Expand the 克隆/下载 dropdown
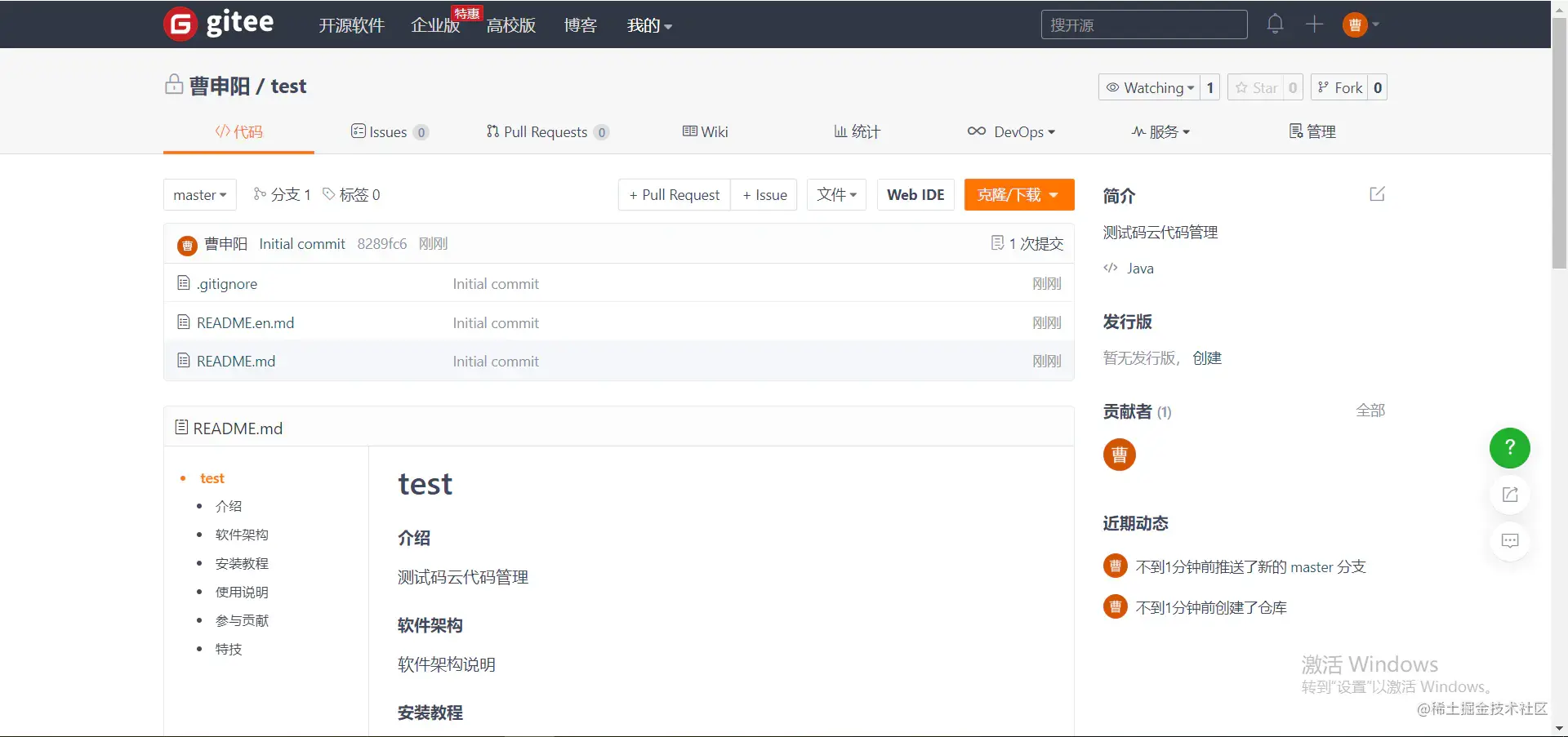Image resolution: width=1568 pixels, height=737 pixels. pyautogui.click(x=1018, y=195)
